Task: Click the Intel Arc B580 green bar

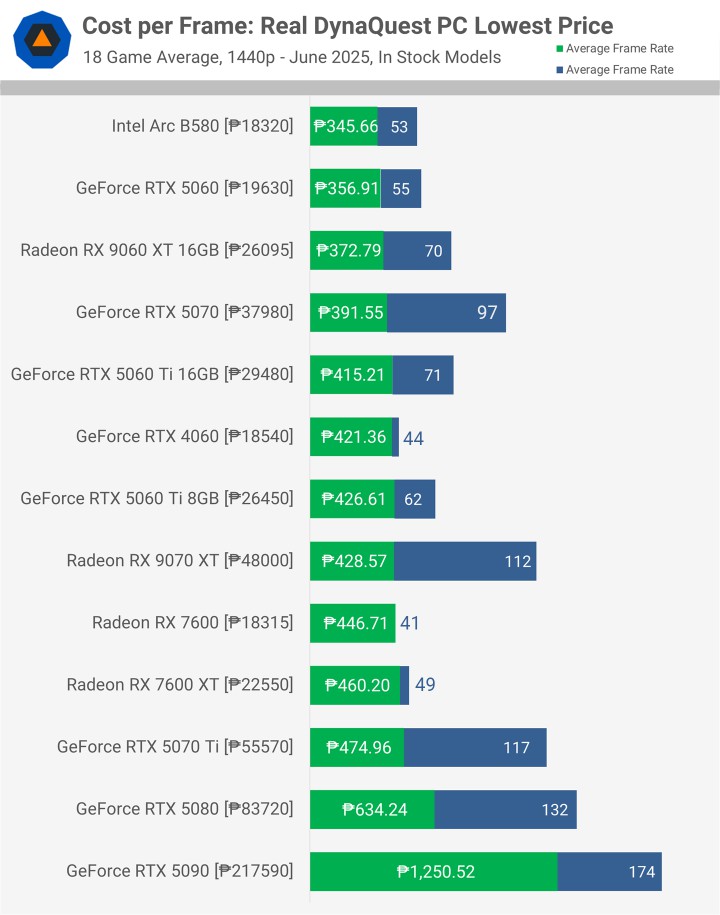Action: click(344, 126)
